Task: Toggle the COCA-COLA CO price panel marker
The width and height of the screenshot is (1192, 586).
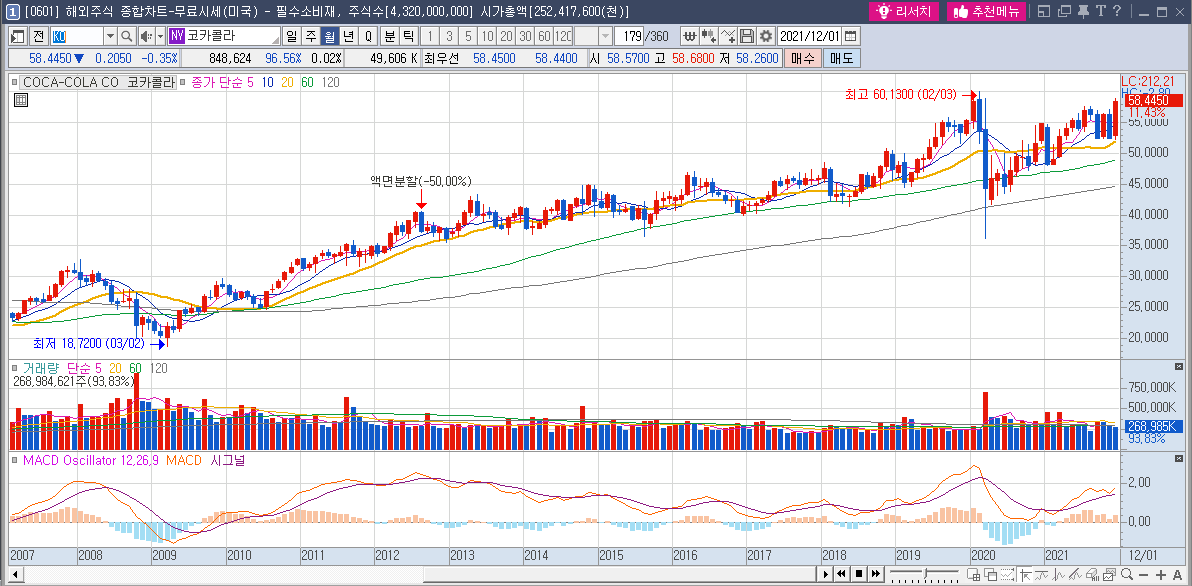Action: [x=15, y=82]
